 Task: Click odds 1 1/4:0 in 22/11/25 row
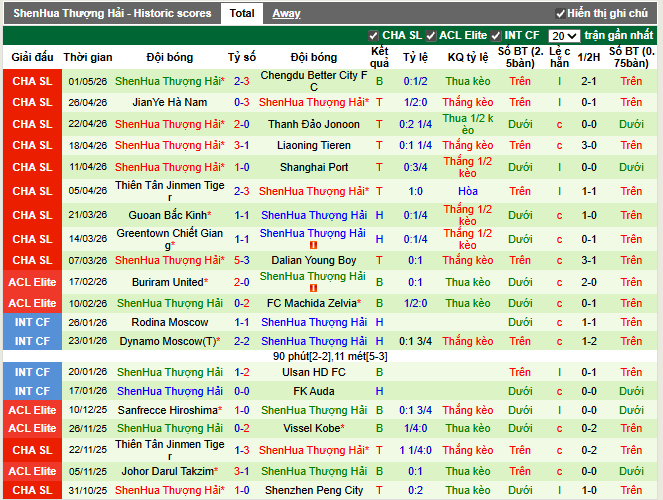(x=415, y=451)
